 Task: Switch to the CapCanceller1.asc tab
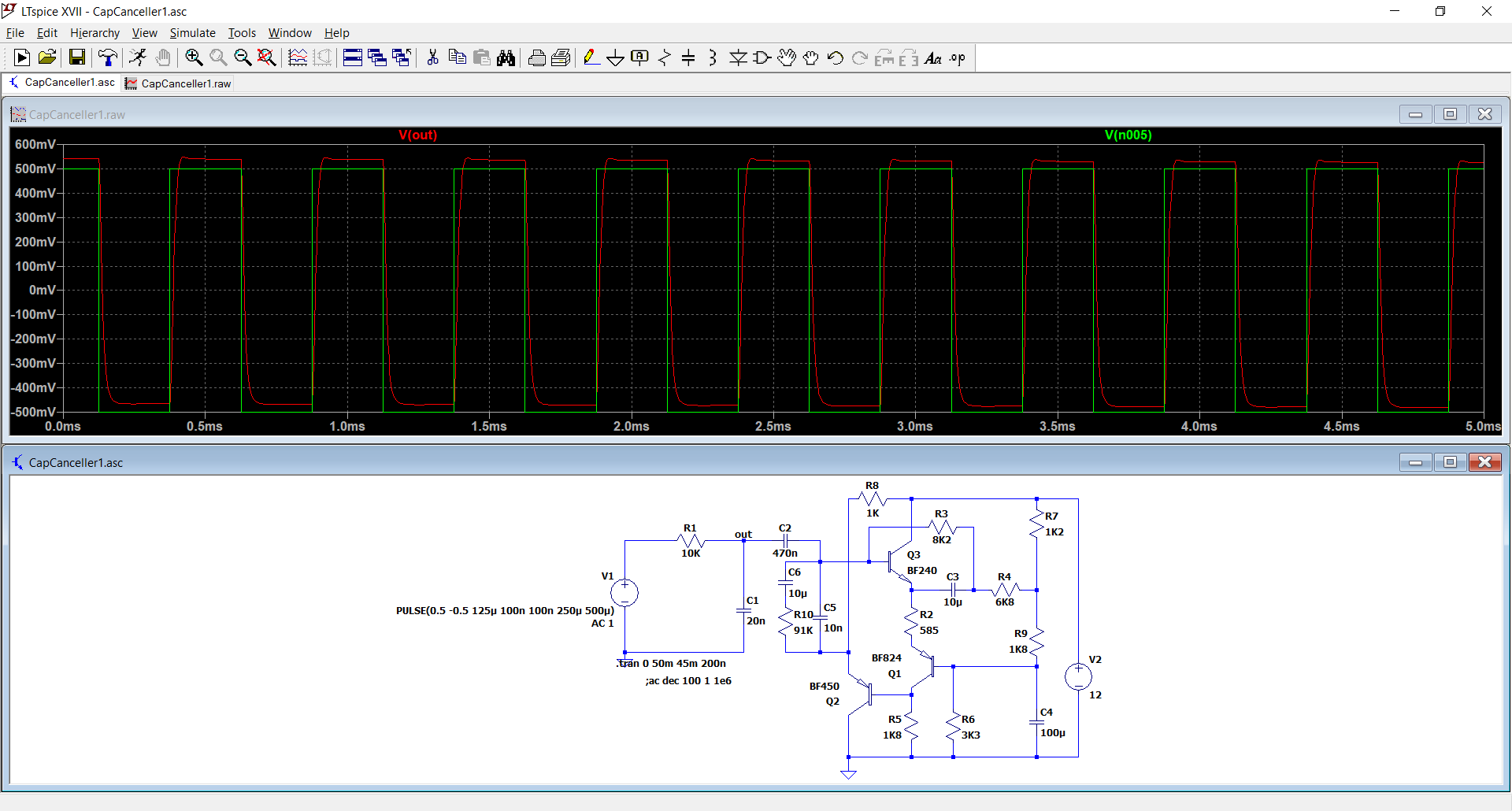click(61, 83)
